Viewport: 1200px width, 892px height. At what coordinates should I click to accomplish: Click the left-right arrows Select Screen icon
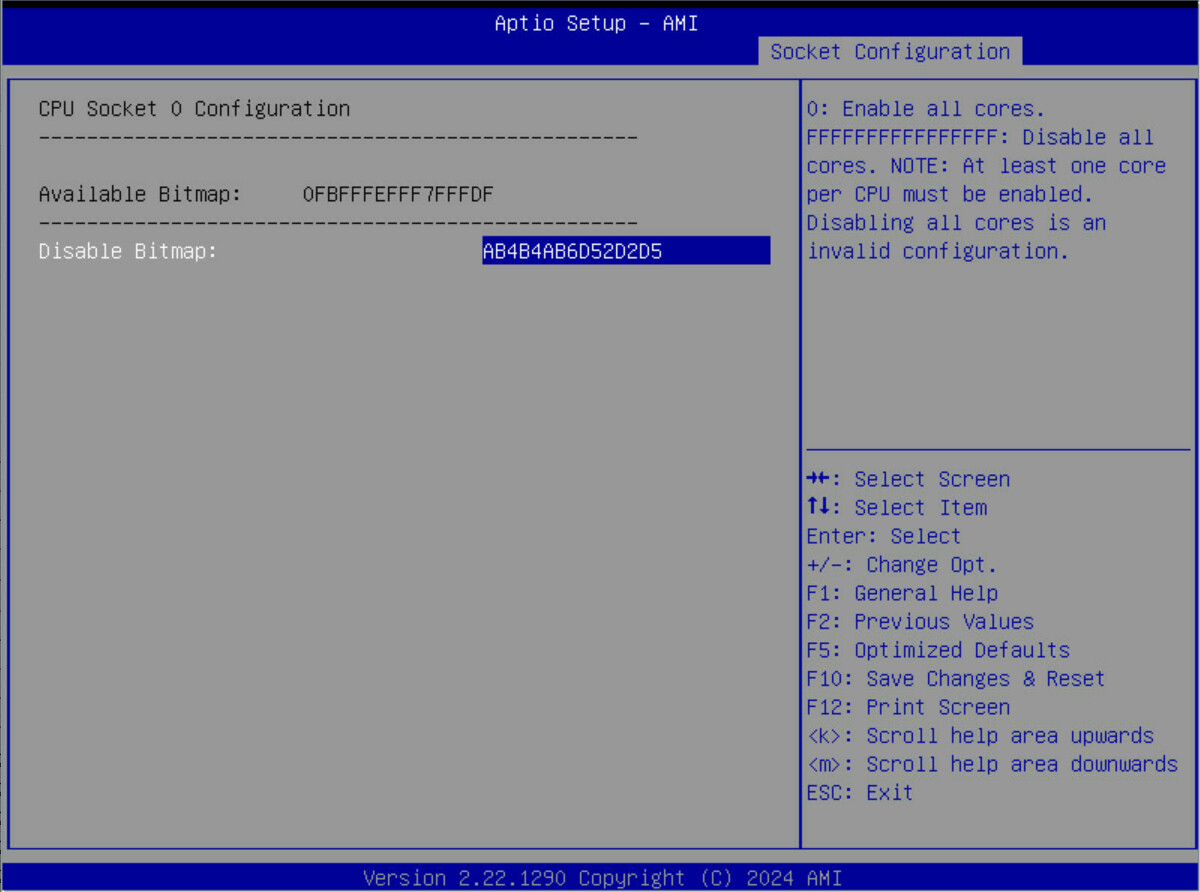819,479
